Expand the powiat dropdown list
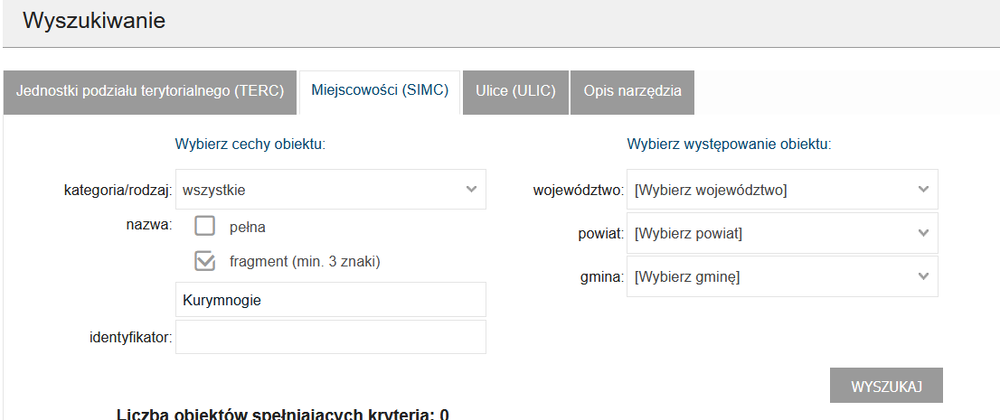Image resolution: width=1000 pixels, height=420 pixels. [782, 233]
